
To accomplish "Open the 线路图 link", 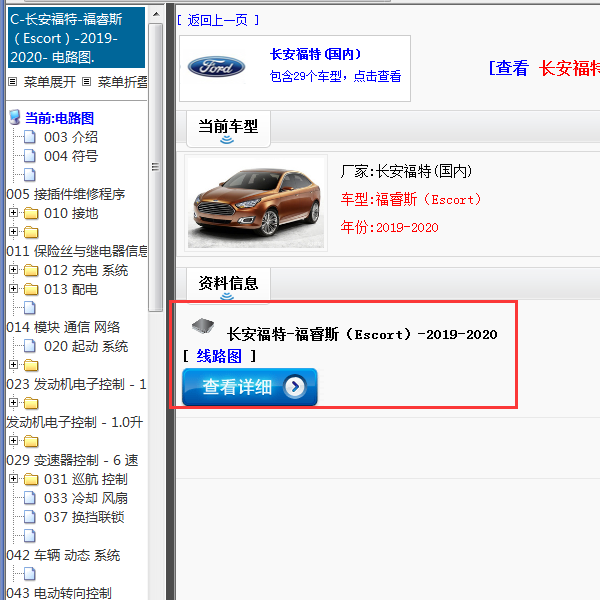I will point(219,356).
